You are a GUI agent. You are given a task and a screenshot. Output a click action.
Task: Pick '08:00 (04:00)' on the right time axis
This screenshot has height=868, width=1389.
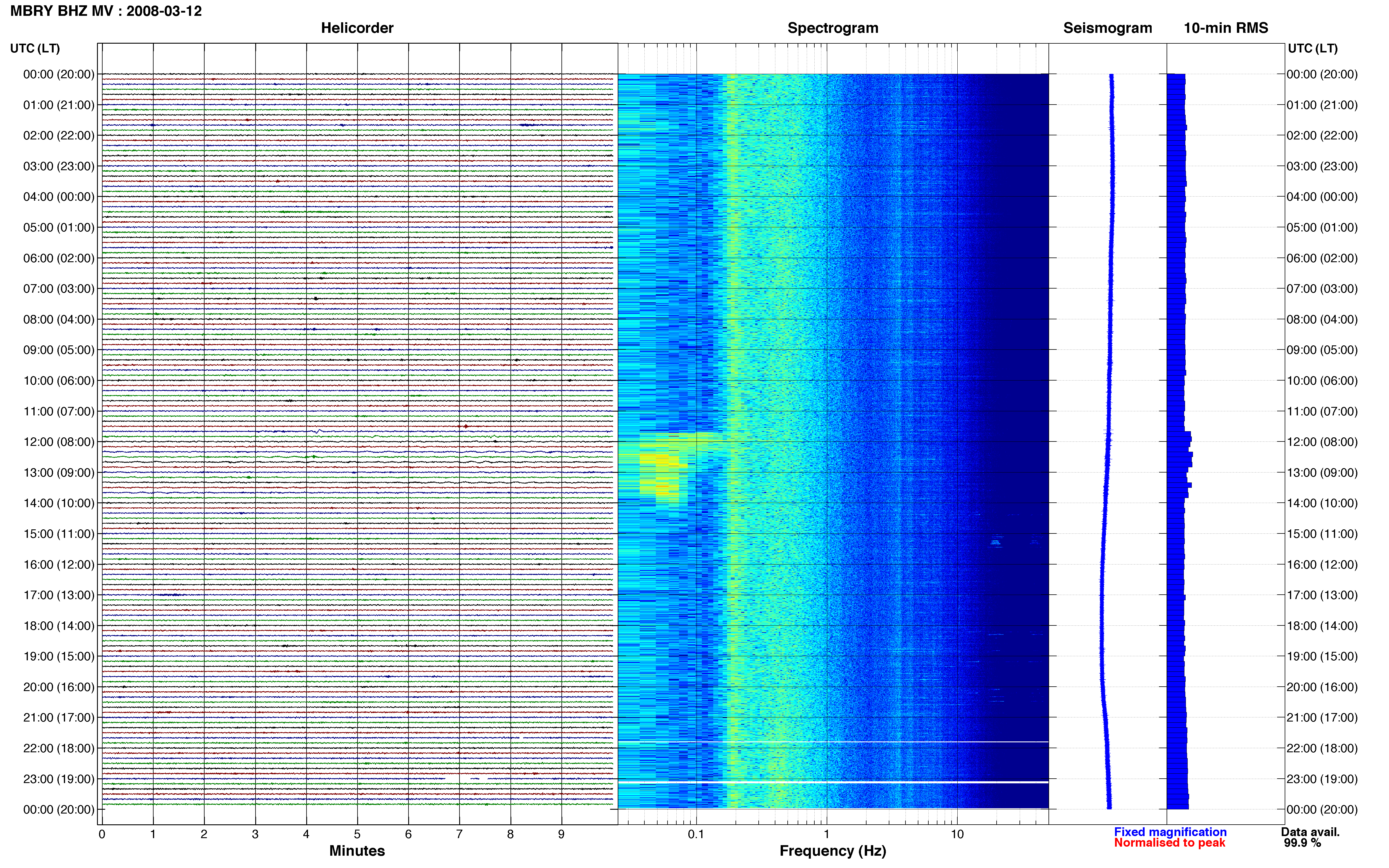pos(1322,319)
